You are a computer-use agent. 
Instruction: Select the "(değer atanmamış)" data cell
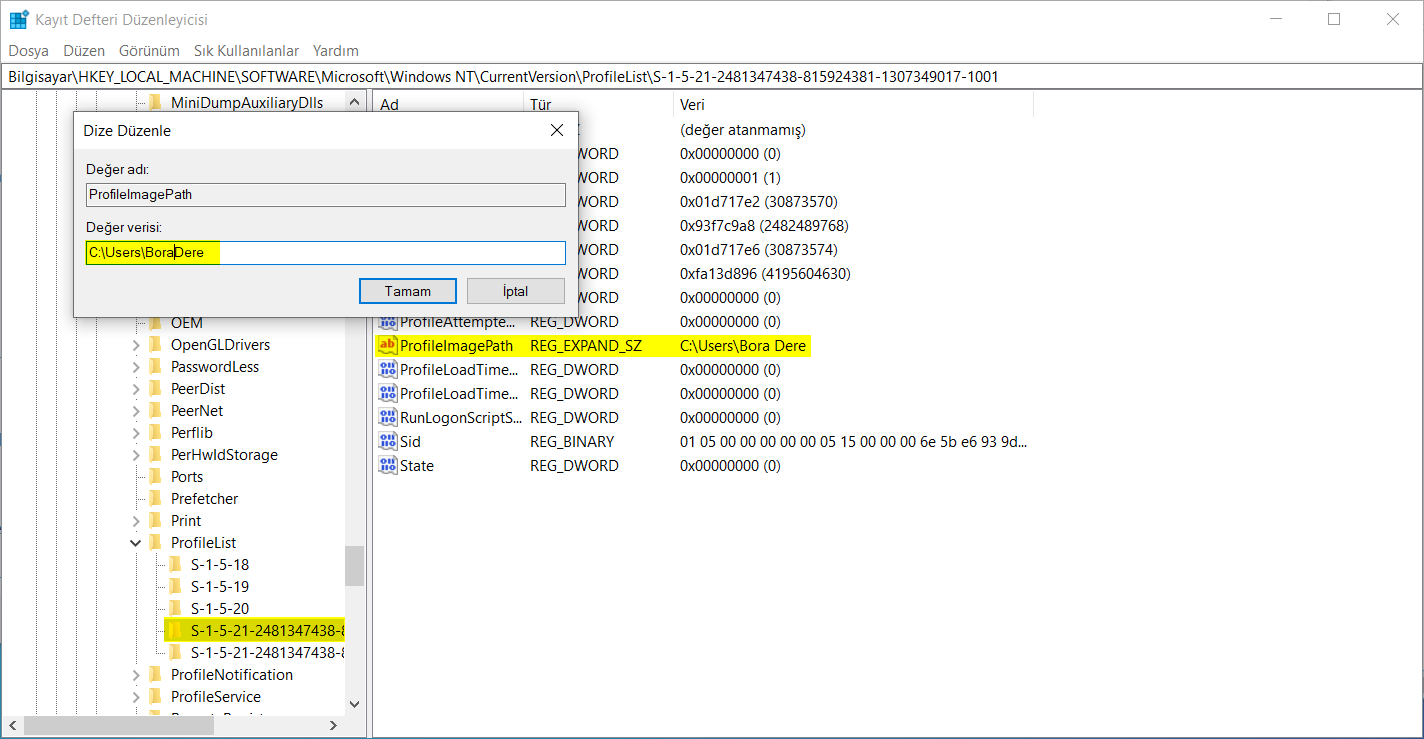[x=743, y=130]
